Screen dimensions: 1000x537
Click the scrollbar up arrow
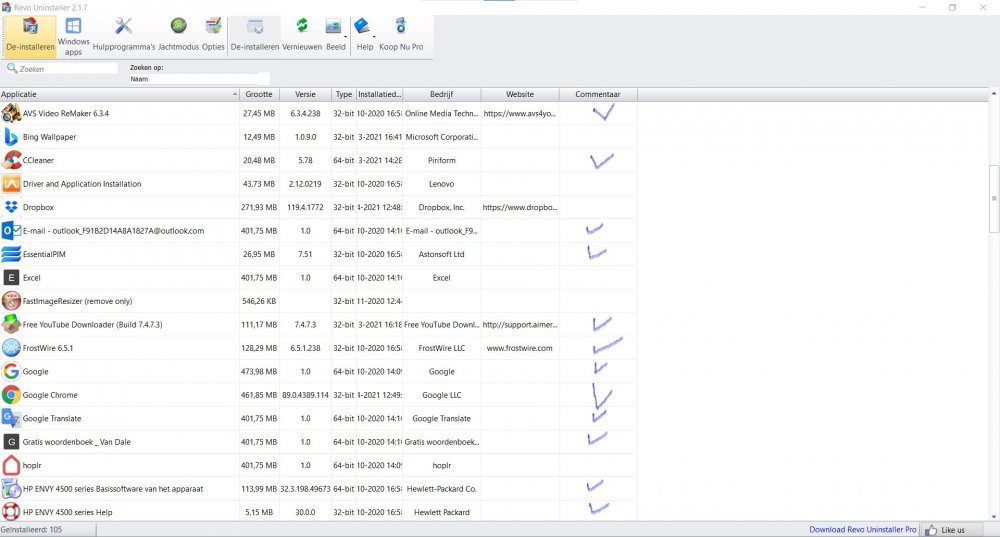[x=994, y=94]
